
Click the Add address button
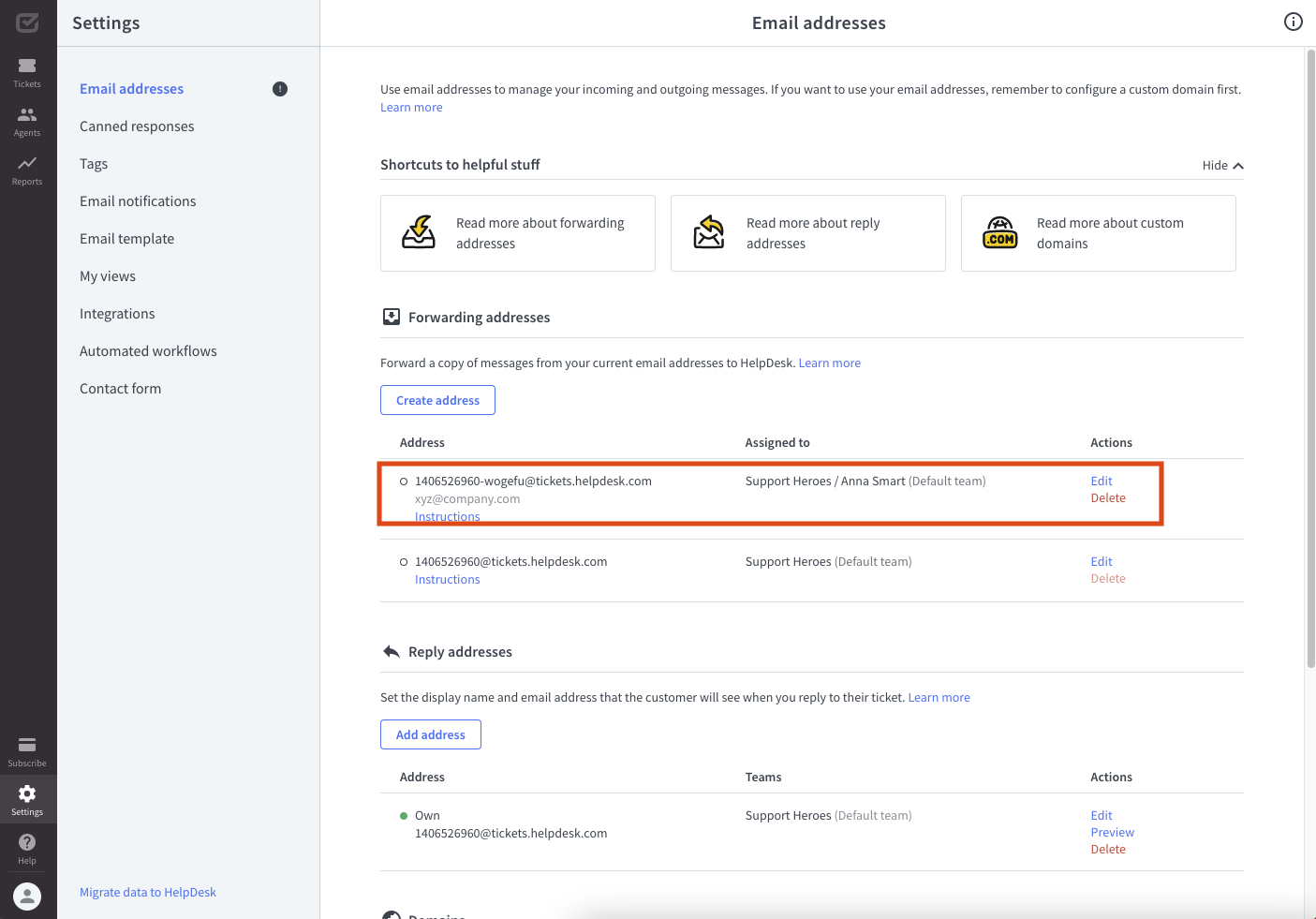tap(431, 734)
